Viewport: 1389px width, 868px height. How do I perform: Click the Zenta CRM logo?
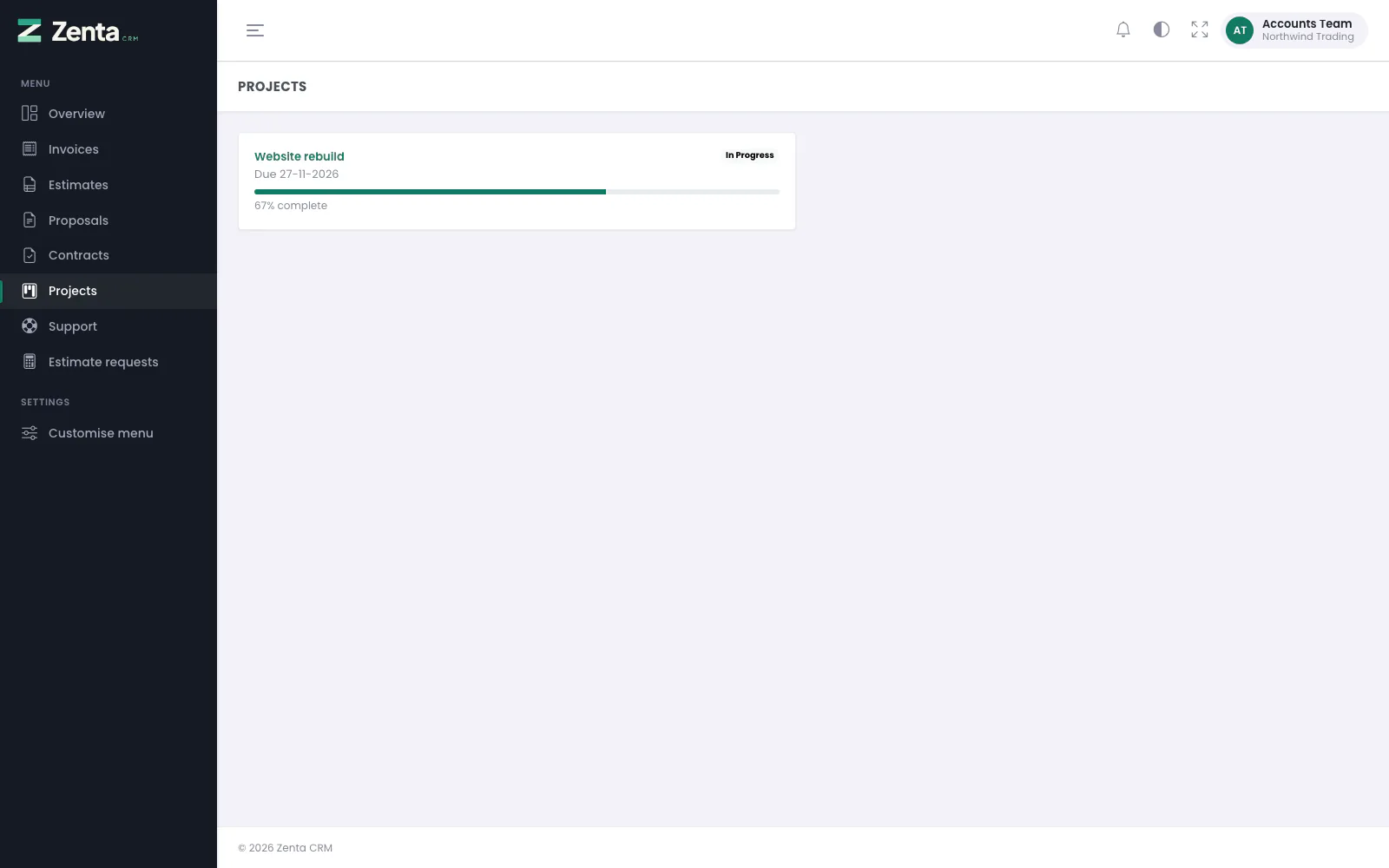78,31
